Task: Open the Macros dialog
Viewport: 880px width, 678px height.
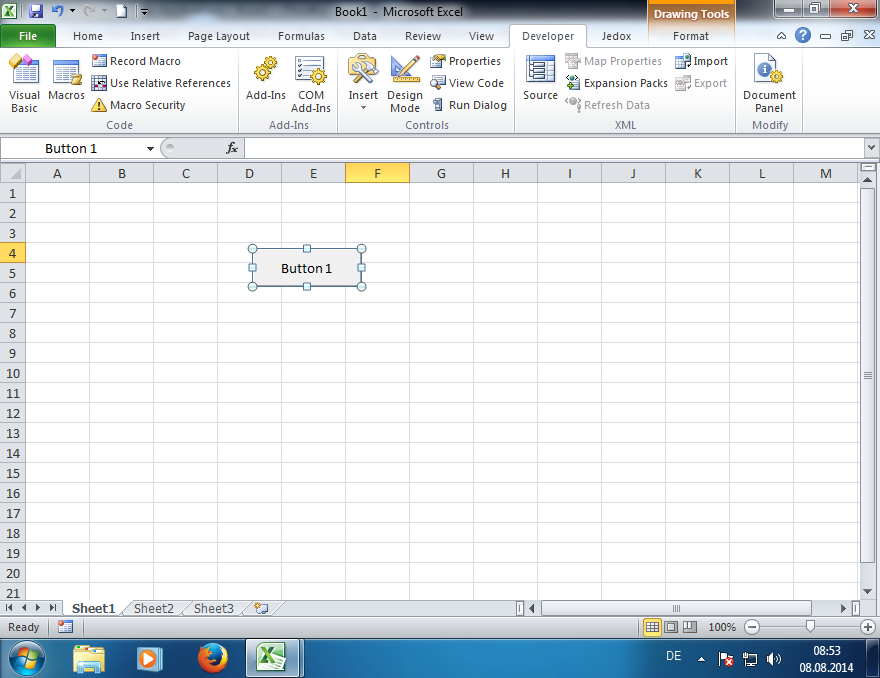Action: [66, 80]
